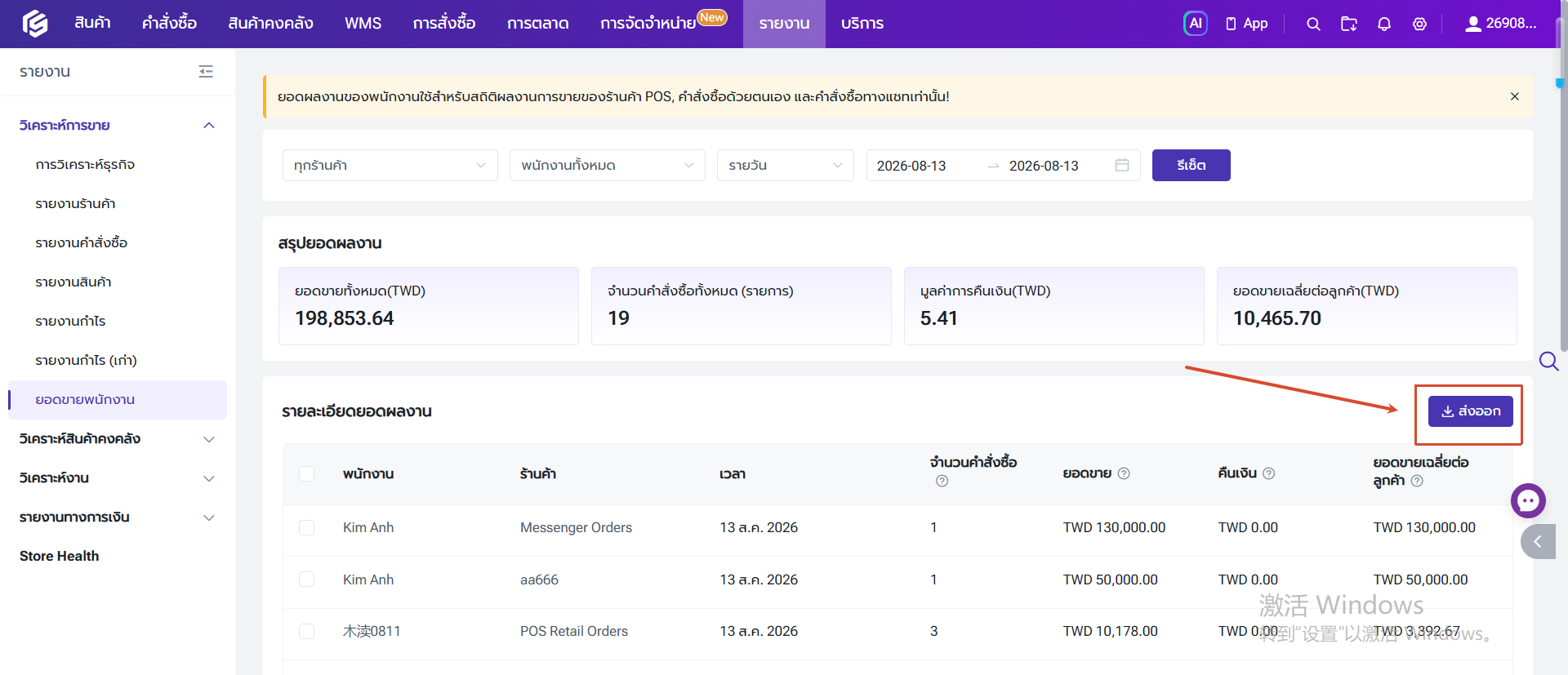Viewport: 1568px width, 675px height.
Task: Open the calendar icon in date range
Action: click(1122, 165)
